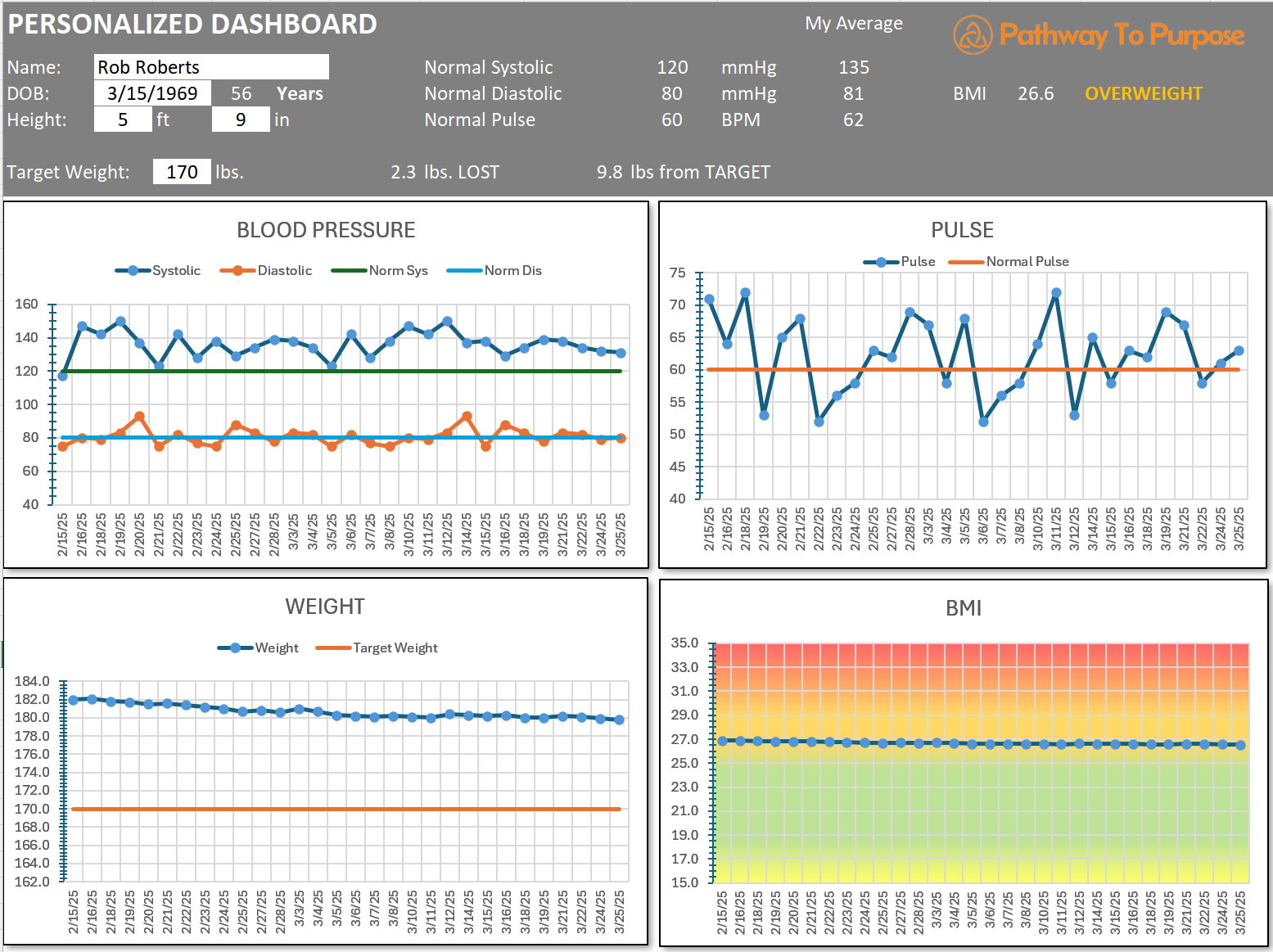
Task: Toggle the Diastolic series in the legend
Action: click(x=267, y=270)
